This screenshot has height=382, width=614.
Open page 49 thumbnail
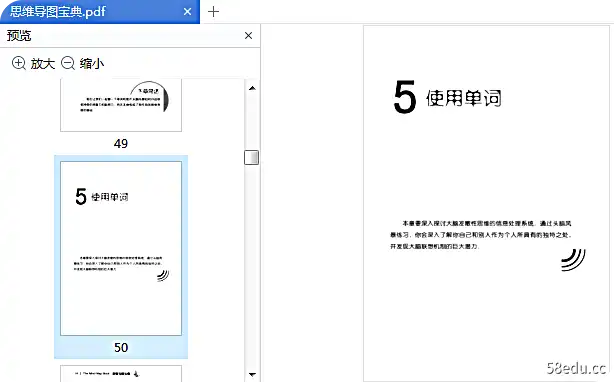[x=121, y=105]
